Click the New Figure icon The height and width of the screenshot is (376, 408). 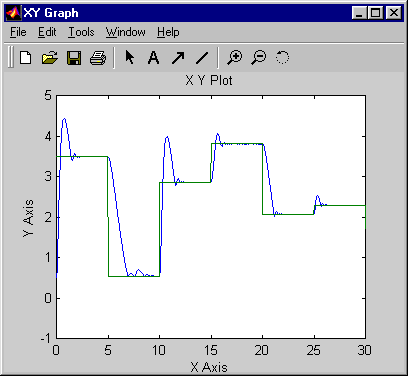click(x=26, y=58)
